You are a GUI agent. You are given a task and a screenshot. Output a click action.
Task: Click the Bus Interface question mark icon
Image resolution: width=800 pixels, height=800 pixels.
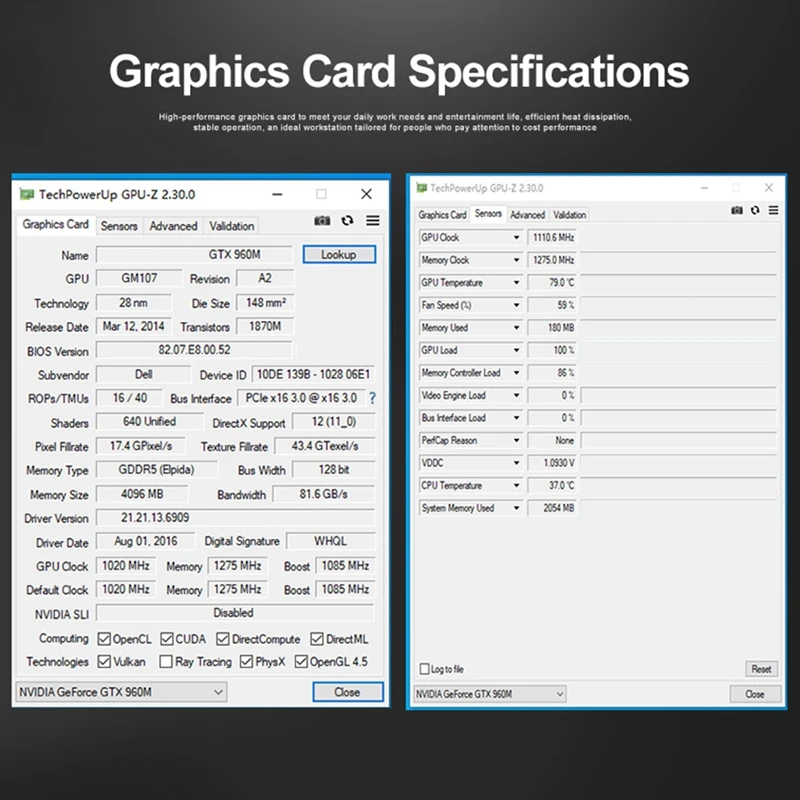372,398
